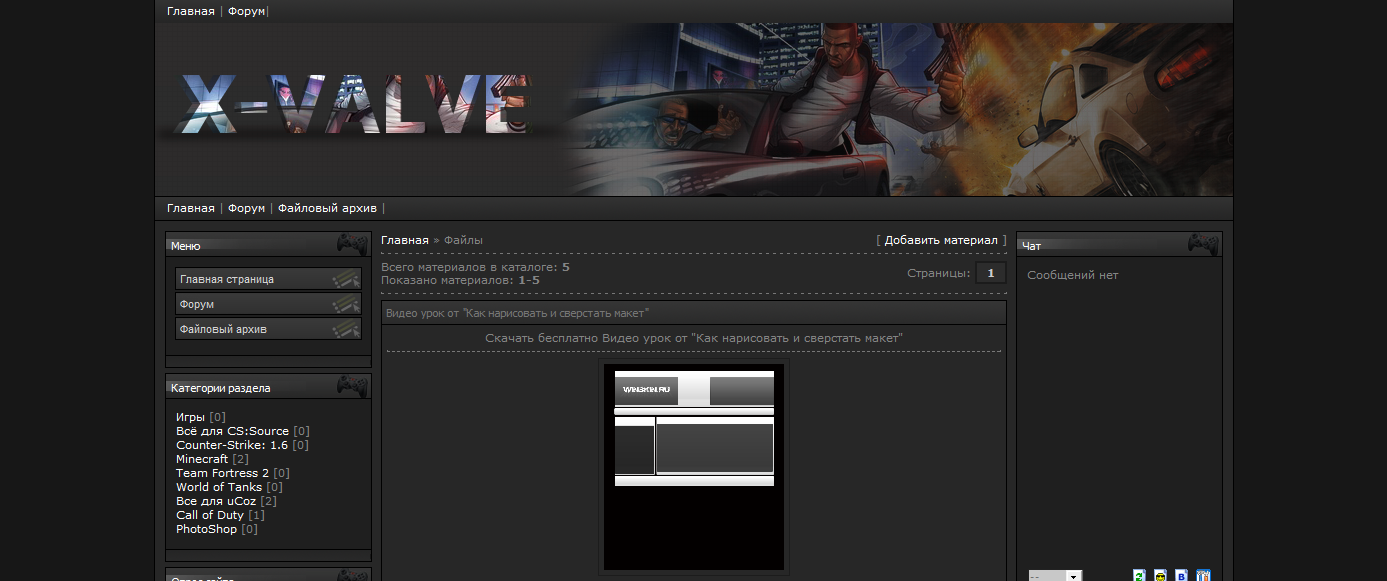Select Главная страница in Меню panel

pyautogui.click(x=268, y=279)
